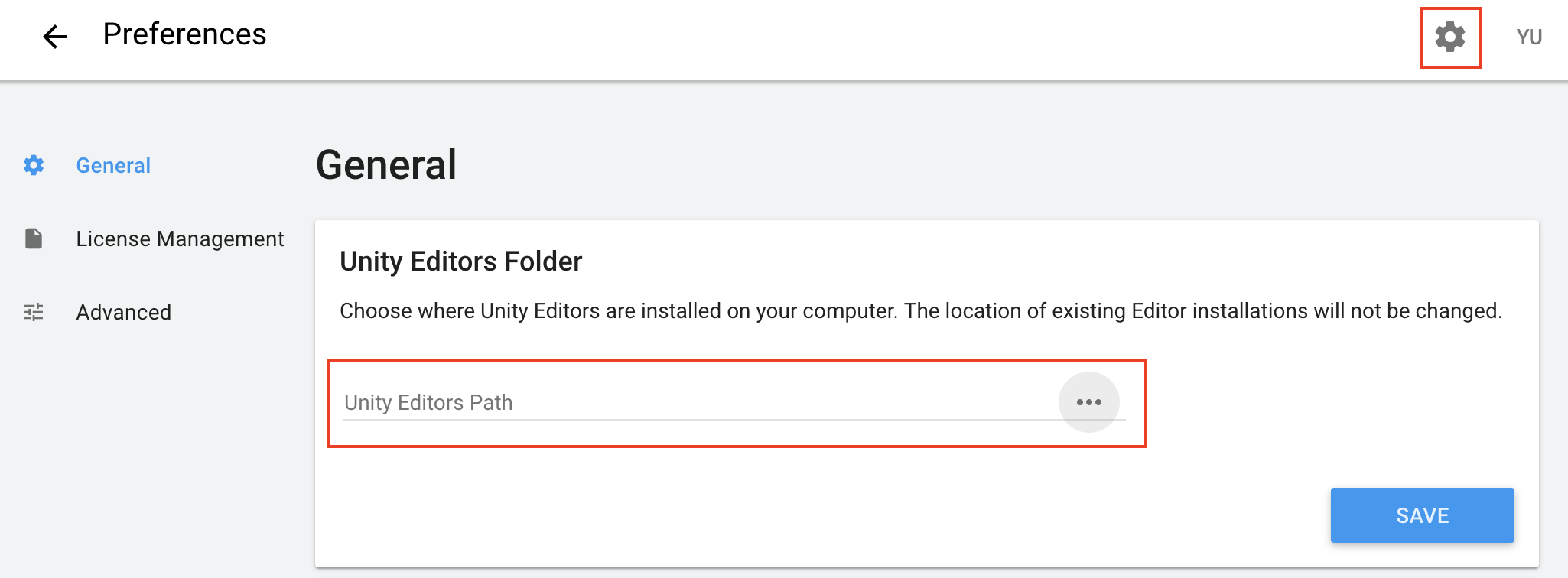Open the Advanced preferences section
Screen dimensions: 1568x578
tap(124, 312)
